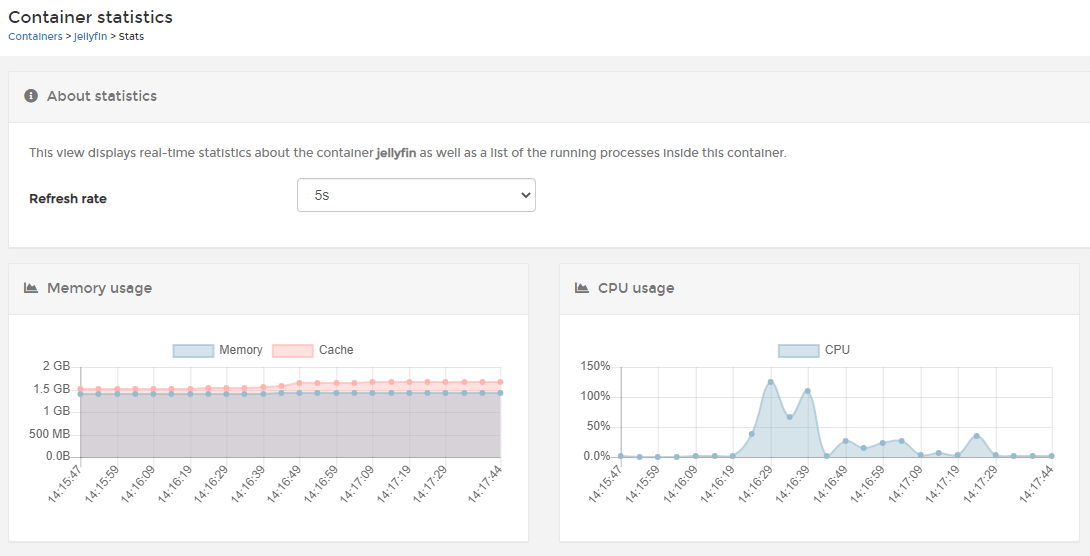This screenshot has height=556, width=1090.
Task: Click the blue Memory legend color box
Action: point(193,350)
